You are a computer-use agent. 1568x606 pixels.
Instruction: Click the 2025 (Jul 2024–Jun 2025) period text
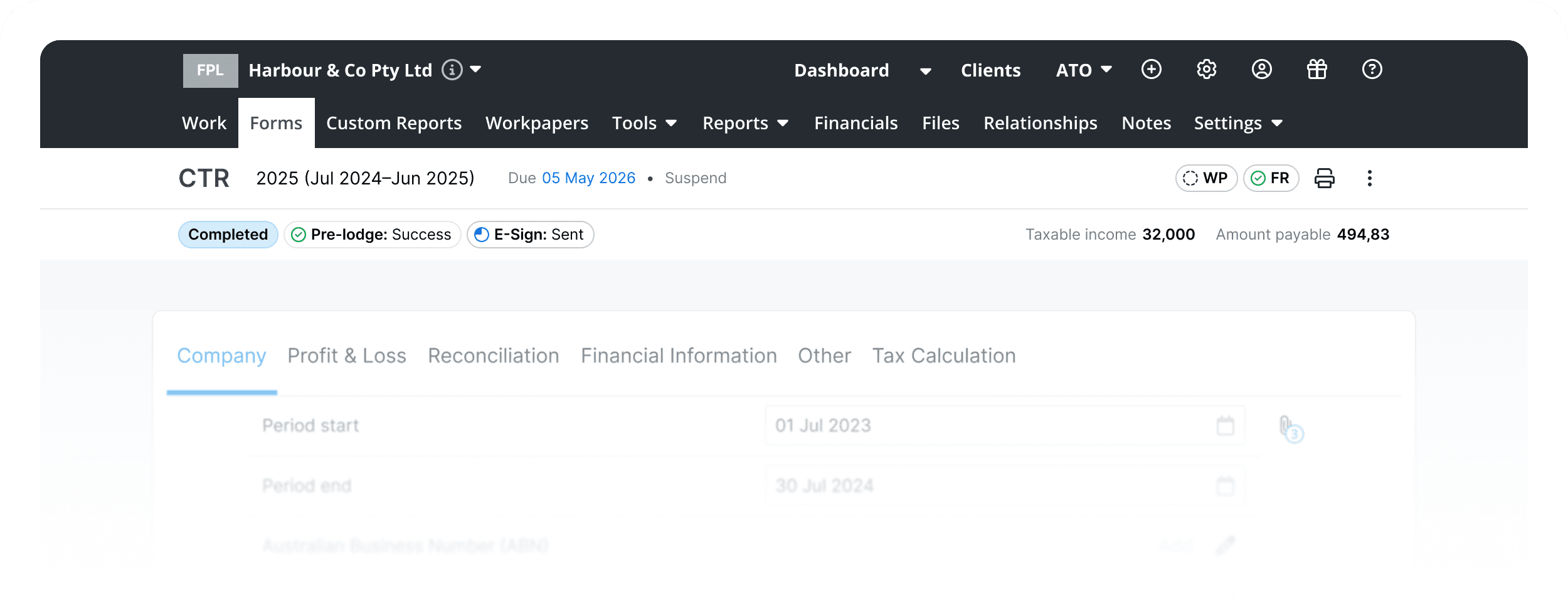[x=365, y=178]
